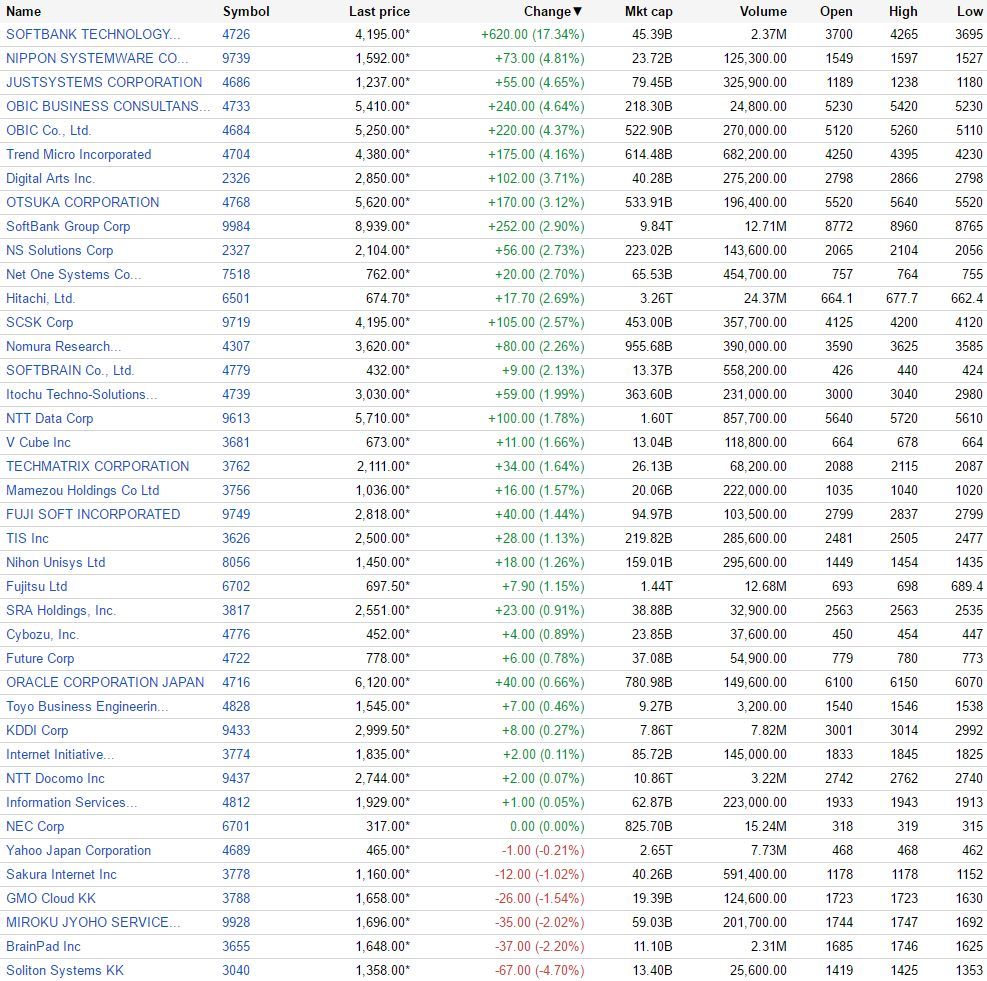Open Information Services link
The image size is (987, 981).
71,802
